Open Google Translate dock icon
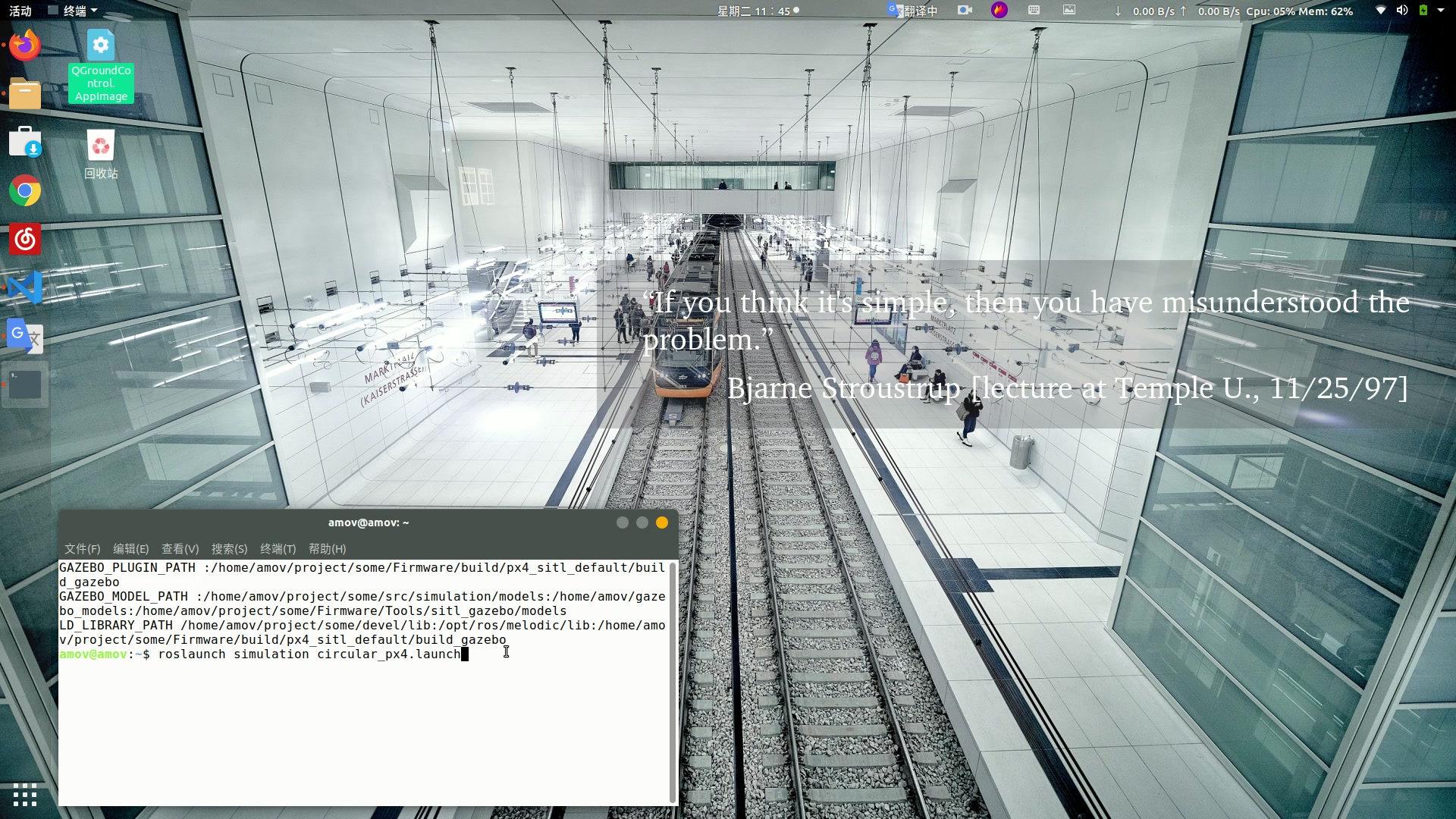 click(25, 336)
